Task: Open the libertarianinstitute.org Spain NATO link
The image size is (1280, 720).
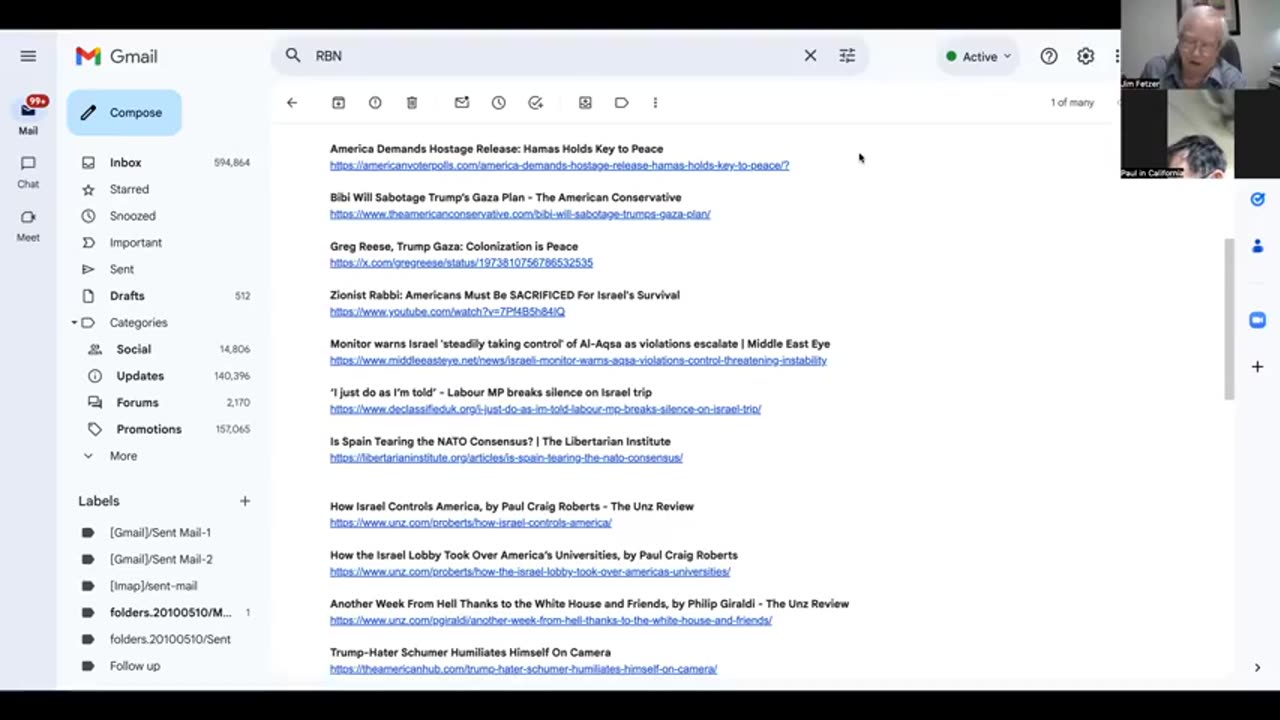Action: click(x=506, y=458)
